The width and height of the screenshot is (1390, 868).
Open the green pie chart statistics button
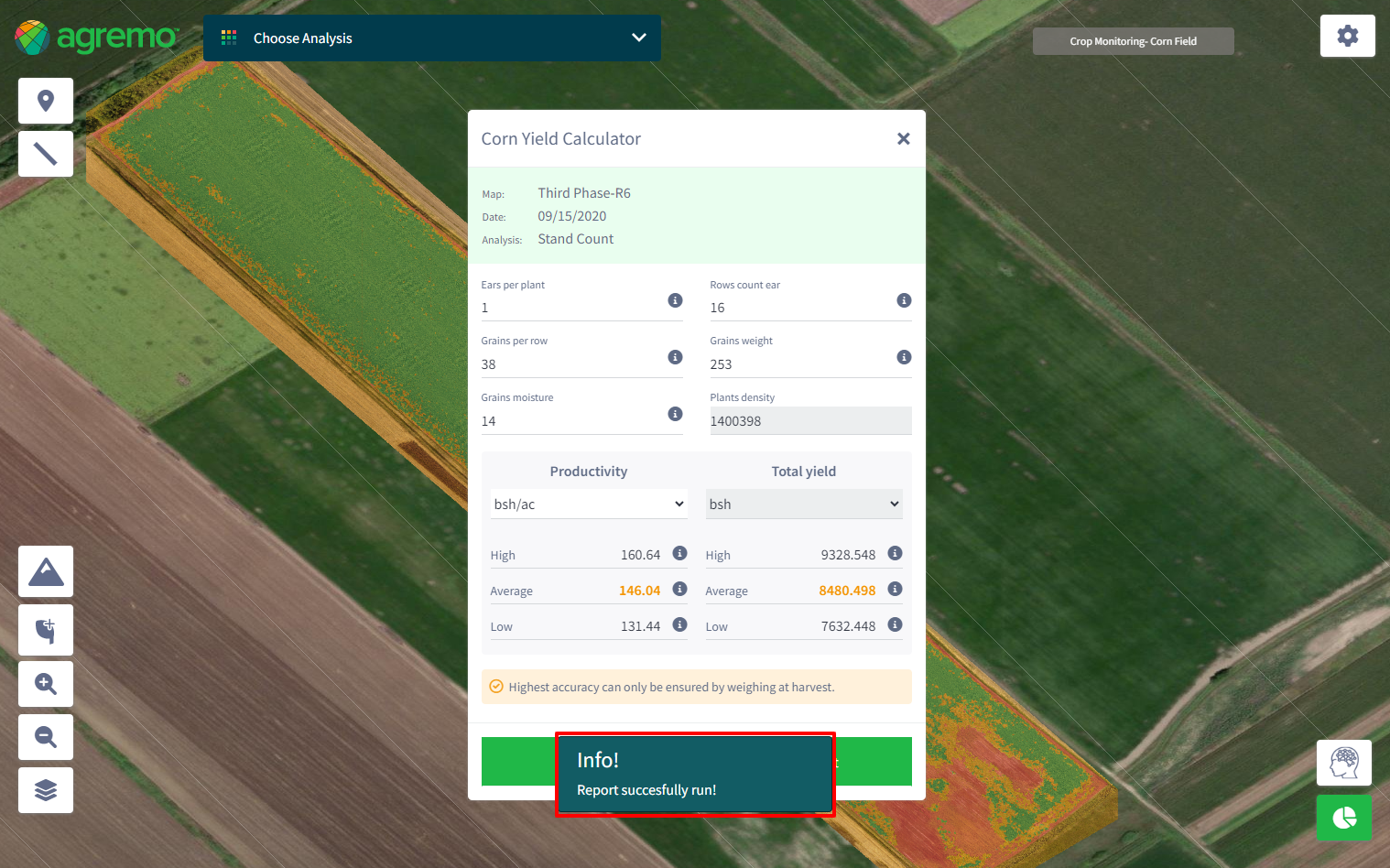[x=1343, y=817]
